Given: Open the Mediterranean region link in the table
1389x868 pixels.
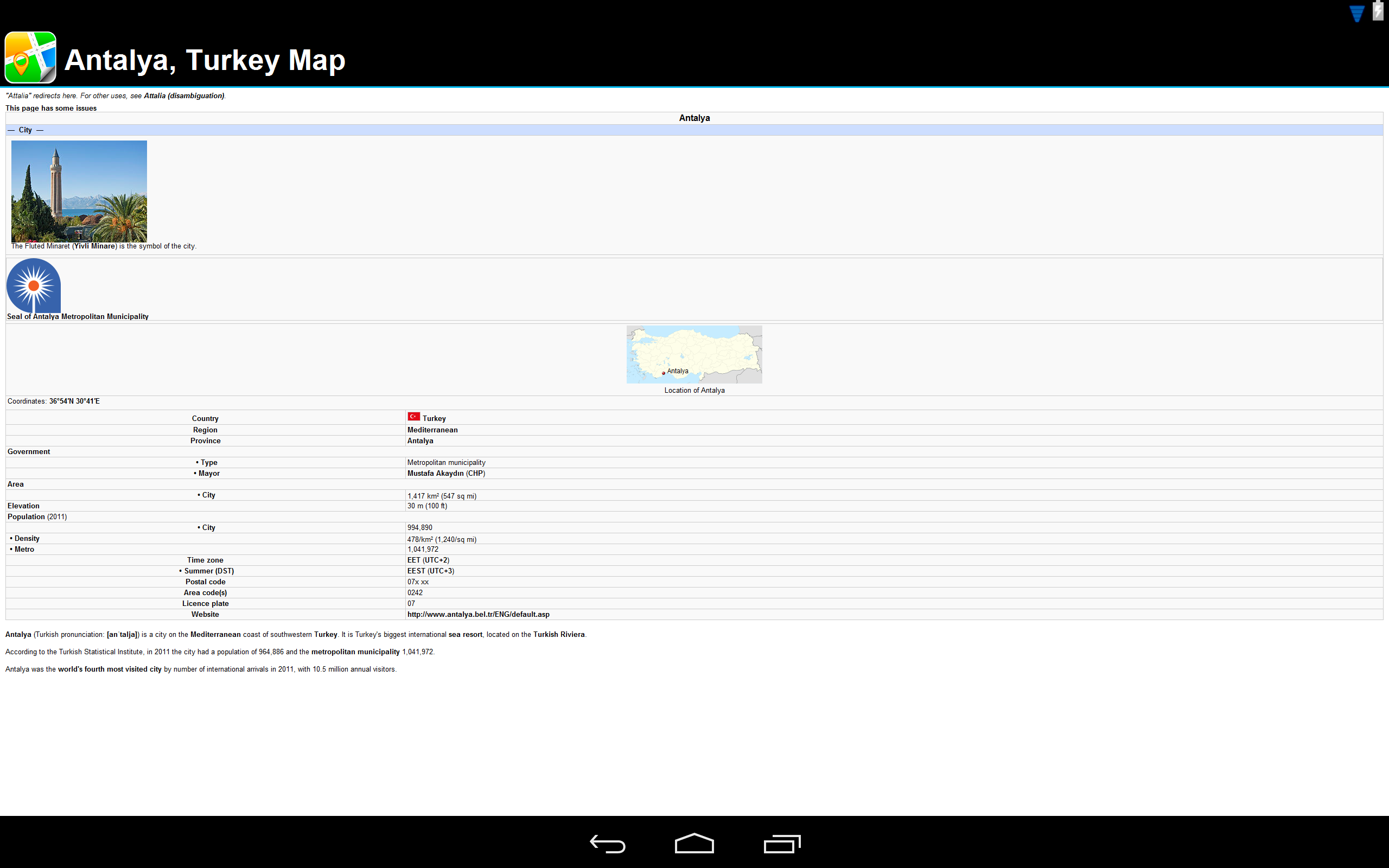Looking at the screenshot, I should point(432,430).
